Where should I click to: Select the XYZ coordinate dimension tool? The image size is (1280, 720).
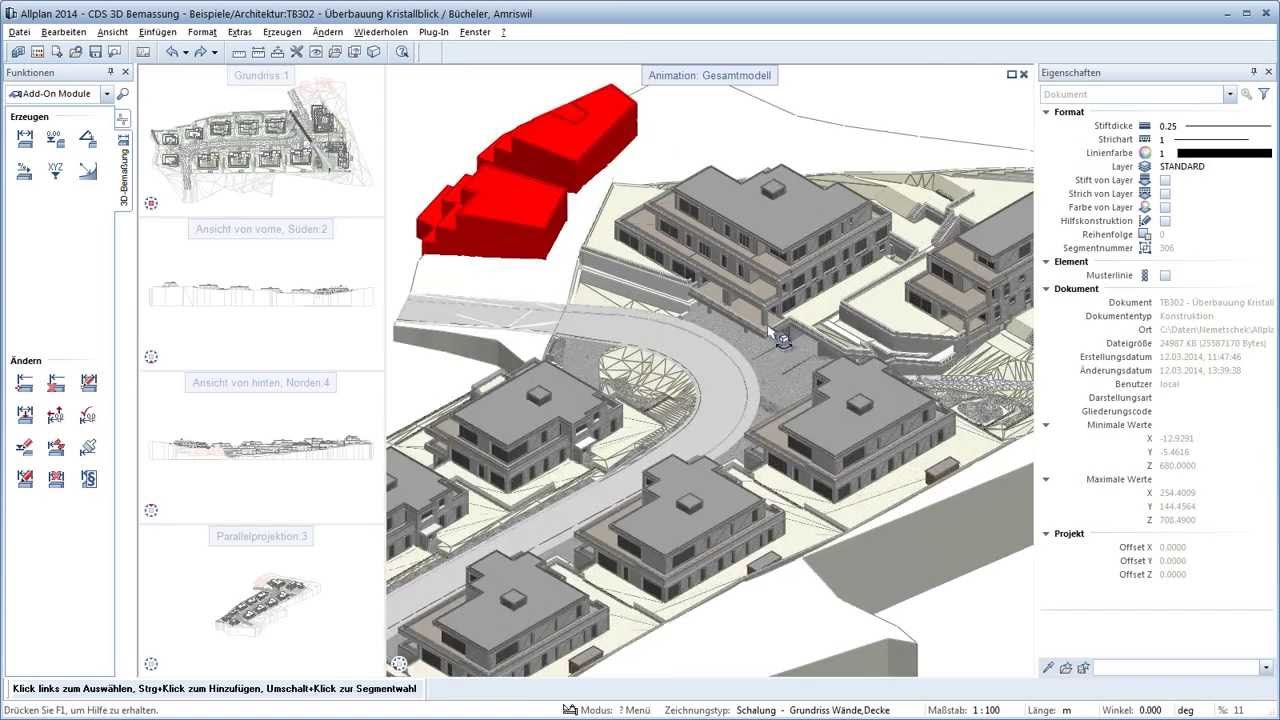[56, 171]
